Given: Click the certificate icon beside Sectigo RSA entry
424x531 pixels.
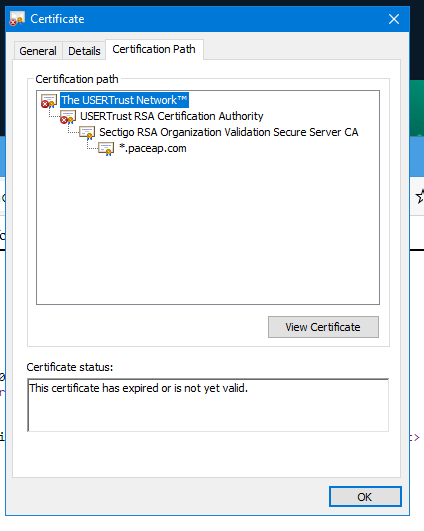Looking at the screenshot, I should [87, 132].
